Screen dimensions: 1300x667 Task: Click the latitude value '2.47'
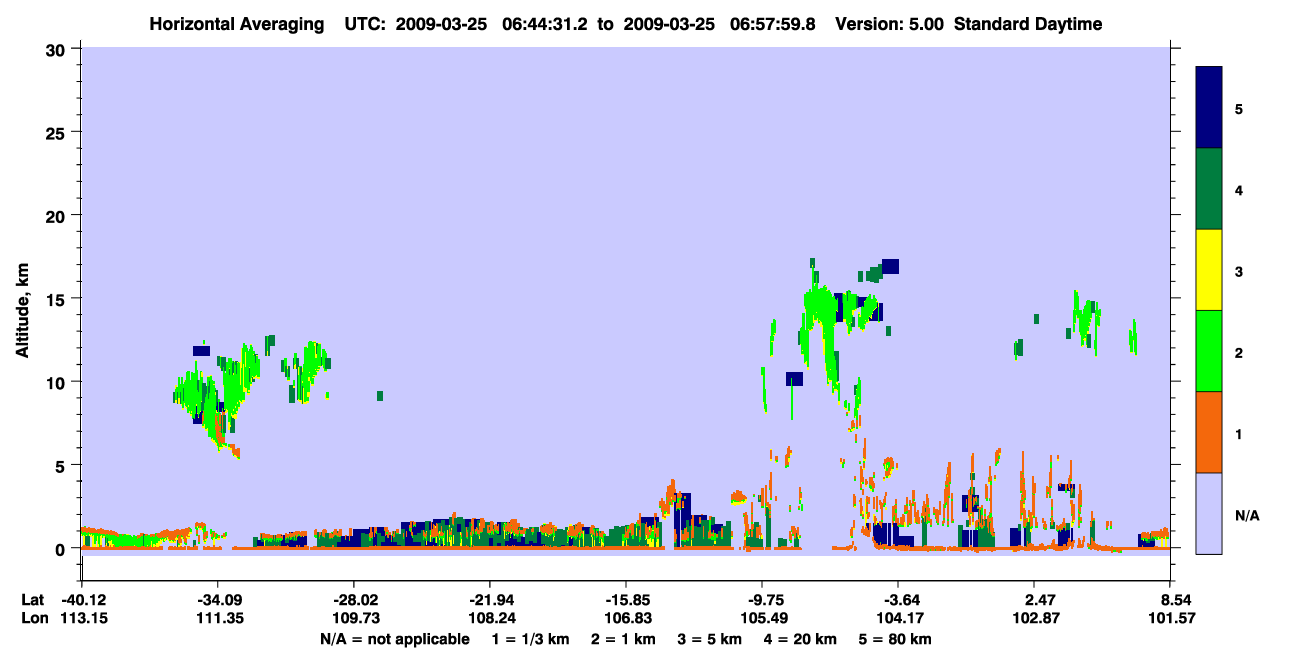pyautogui.click(x=1038, y=600)
